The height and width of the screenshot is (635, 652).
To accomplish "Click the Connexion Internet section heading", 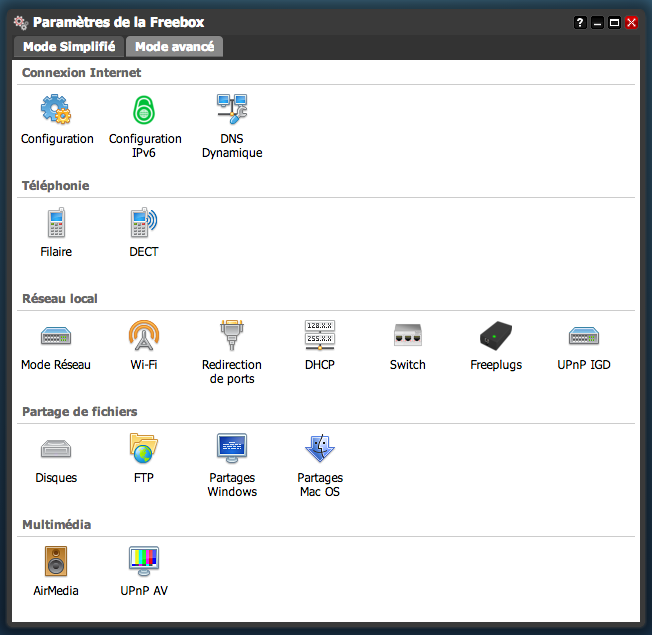I will (82, 73).
